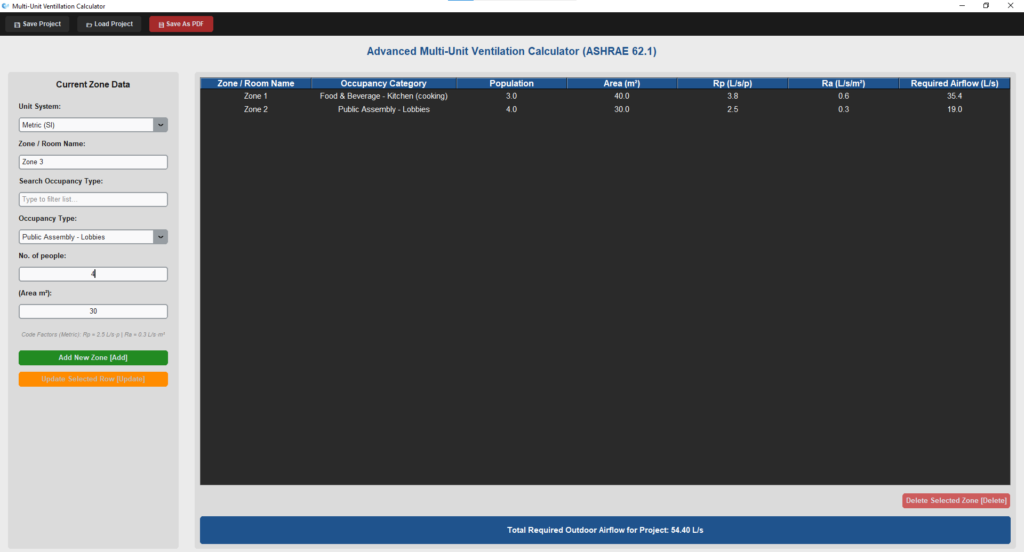The width and height of the screenshot is (1024, 552).
Task: Click Zone 2 Rp value 2.5
Action: coord(733,109)
